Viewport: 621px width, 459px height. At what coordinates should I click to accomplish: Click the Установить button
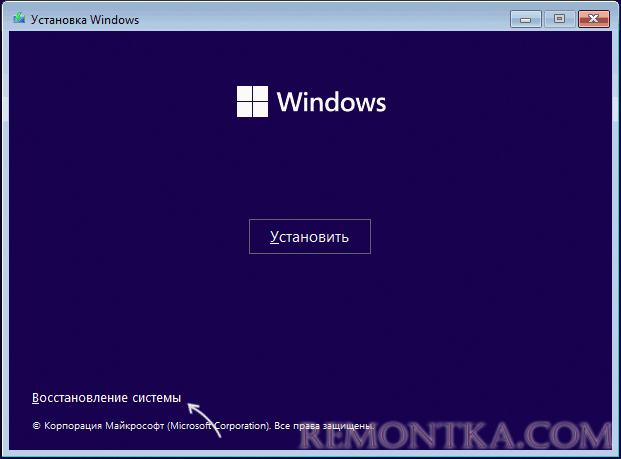(310, 236)
